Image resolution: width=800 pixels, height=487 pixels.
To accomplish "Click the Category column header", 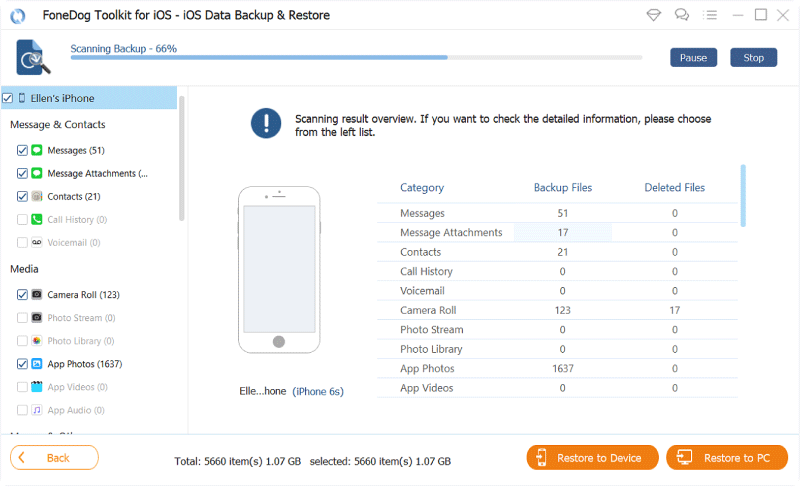I will click(422, 188).
